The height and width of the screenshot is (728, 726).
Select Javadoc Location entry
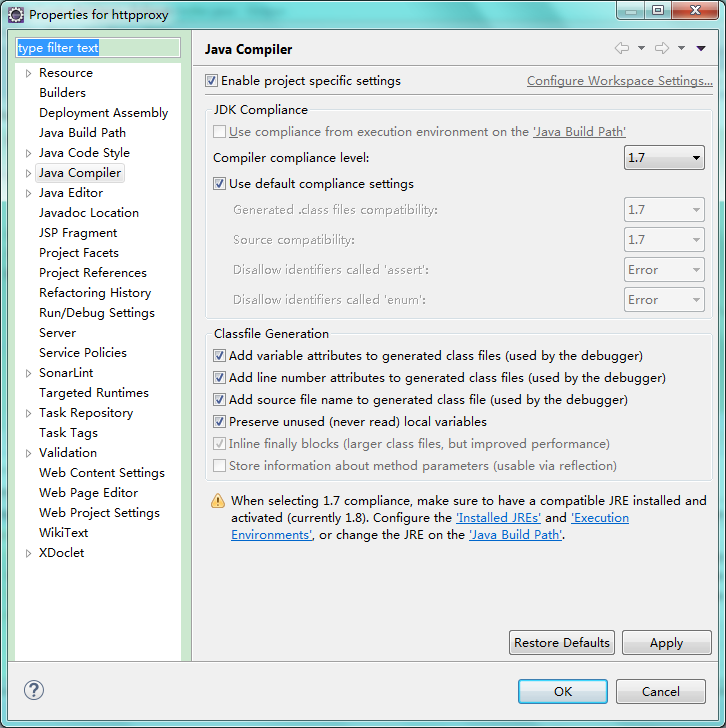click(x=89, y=213)
